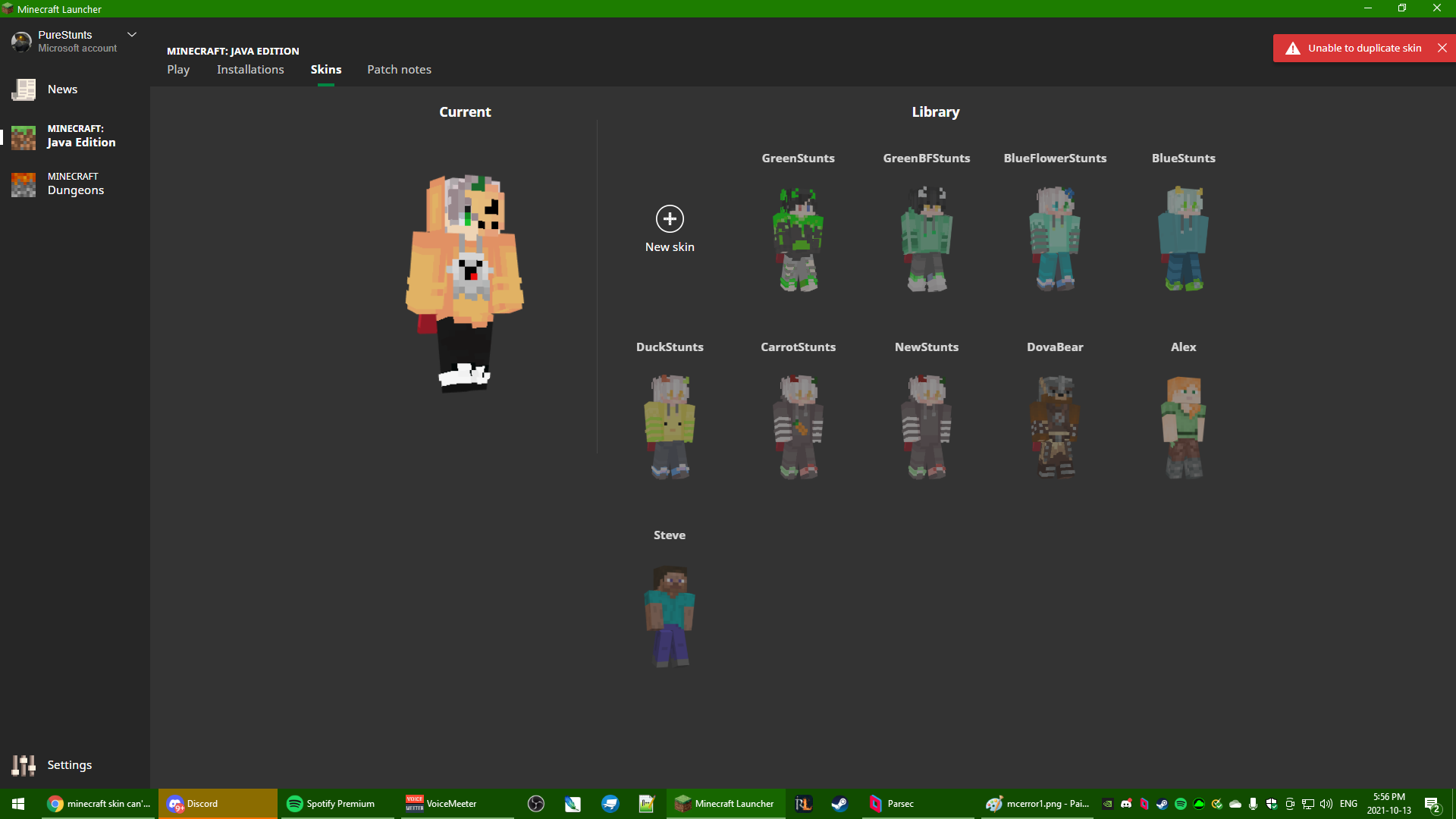Switch to the Installations tab

tap(250, 70)
